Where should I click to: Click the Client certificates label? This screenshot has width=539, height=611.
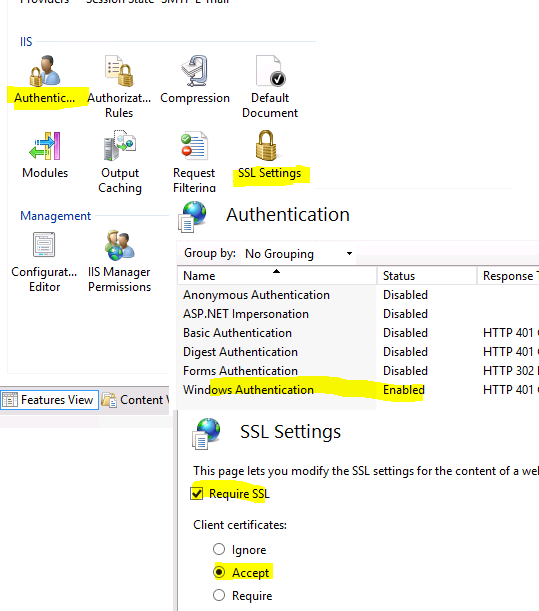tap(240, 525)
